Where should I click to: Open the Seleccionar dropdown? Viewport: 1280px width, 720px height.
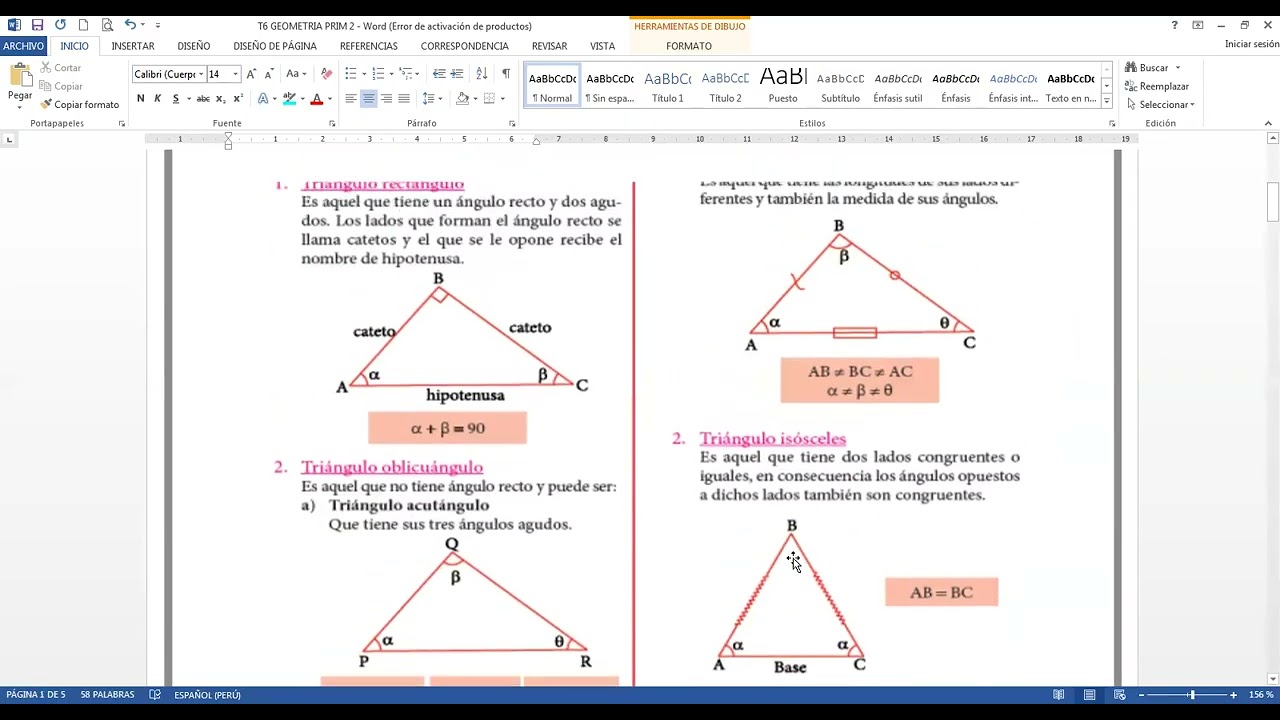pos(1160,105)
